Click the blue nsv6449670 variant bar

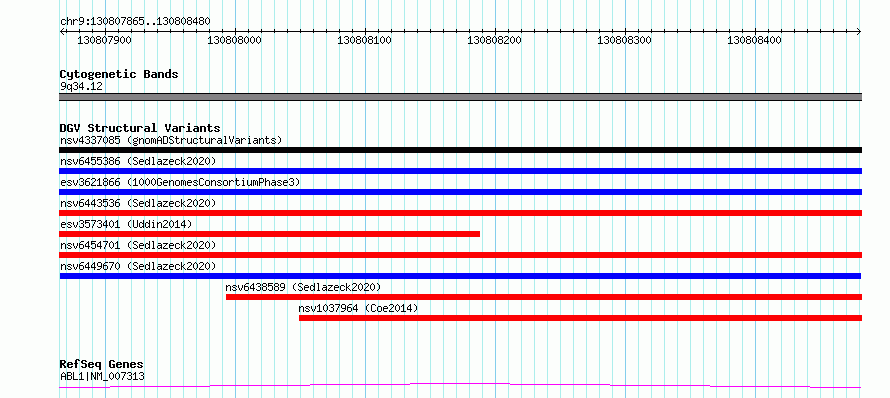(x=460, y=276)
